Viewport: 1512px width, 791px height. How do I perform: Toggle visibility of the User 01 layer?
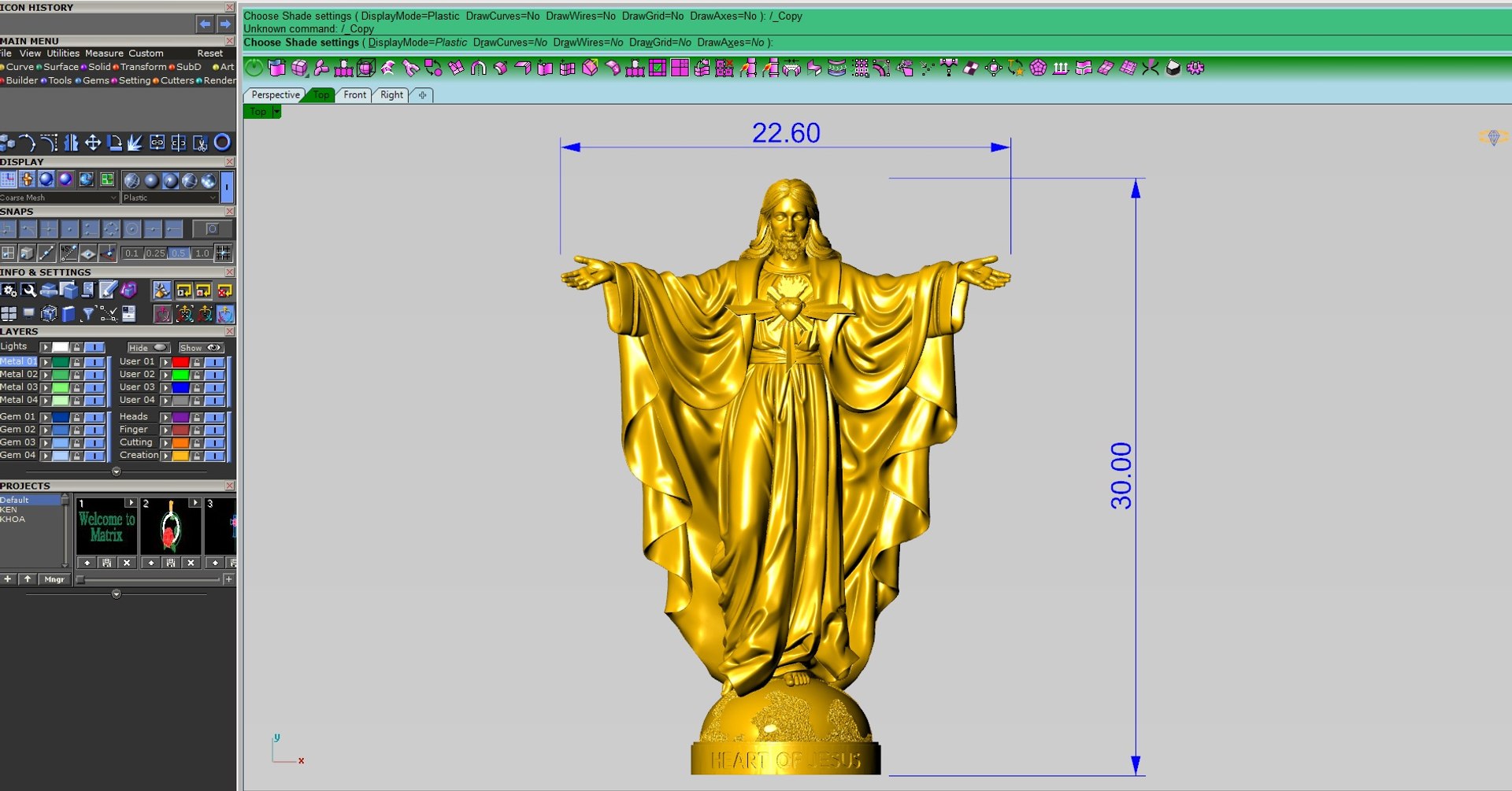(x=215, y=362)
